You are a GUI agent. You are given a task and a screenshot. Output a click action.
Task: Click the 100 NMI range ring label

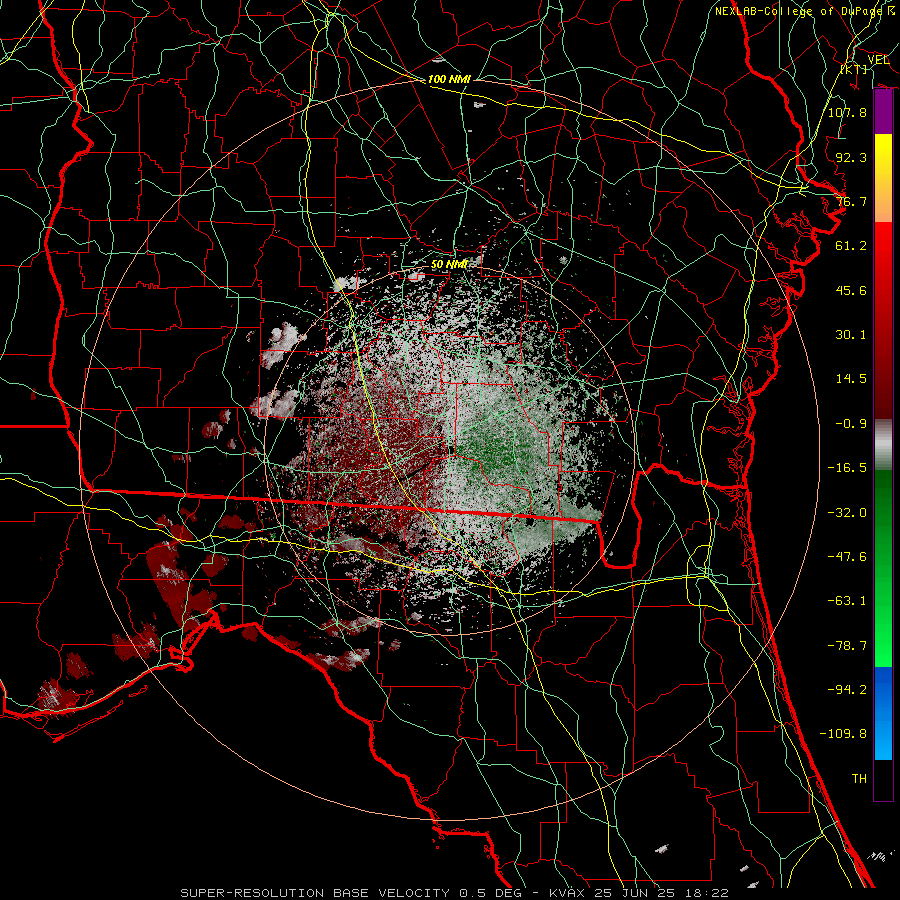[x=449, y=79]
